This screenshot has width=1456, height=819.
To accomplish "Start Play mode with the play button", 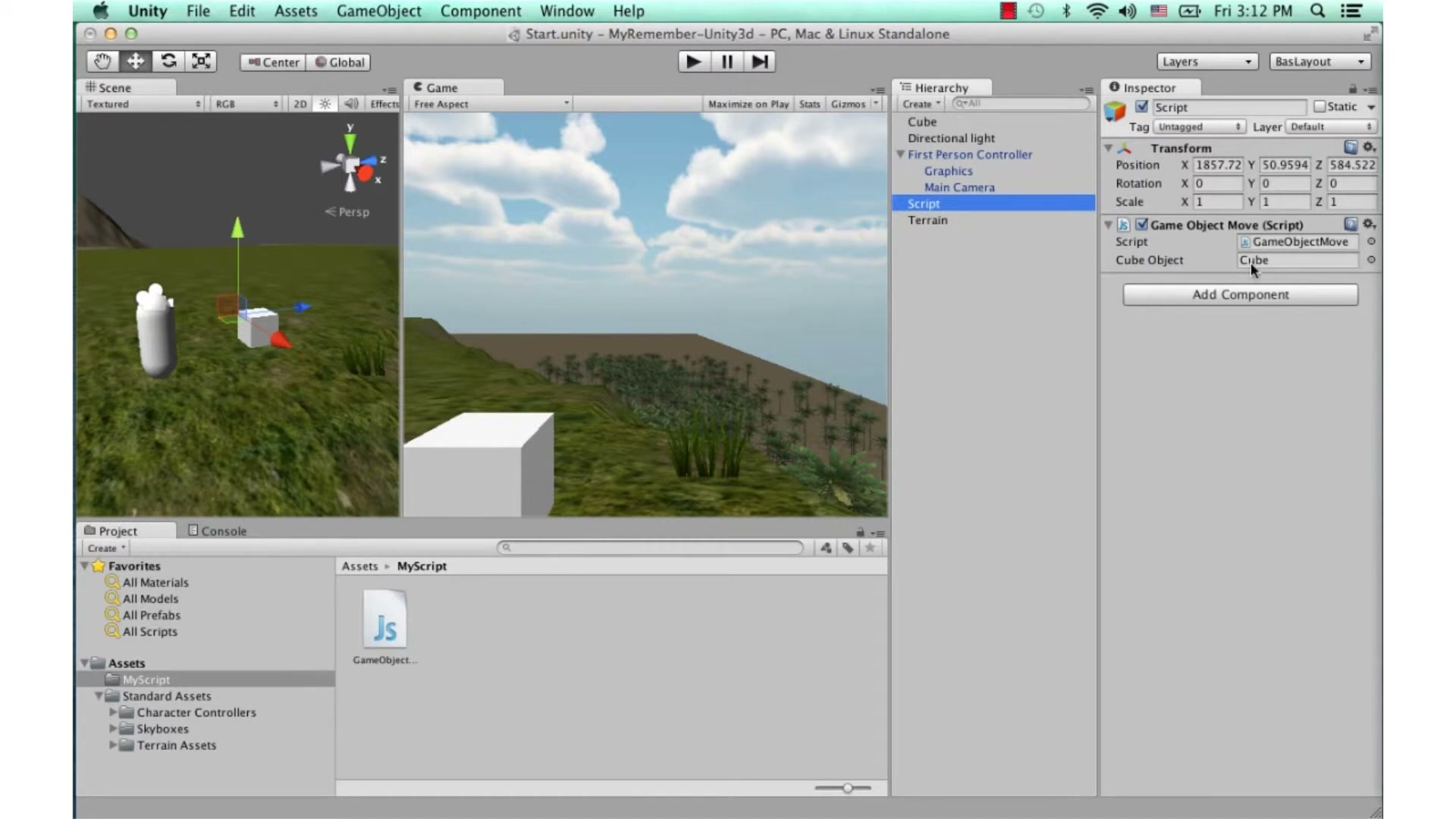I will coord(693,61).
